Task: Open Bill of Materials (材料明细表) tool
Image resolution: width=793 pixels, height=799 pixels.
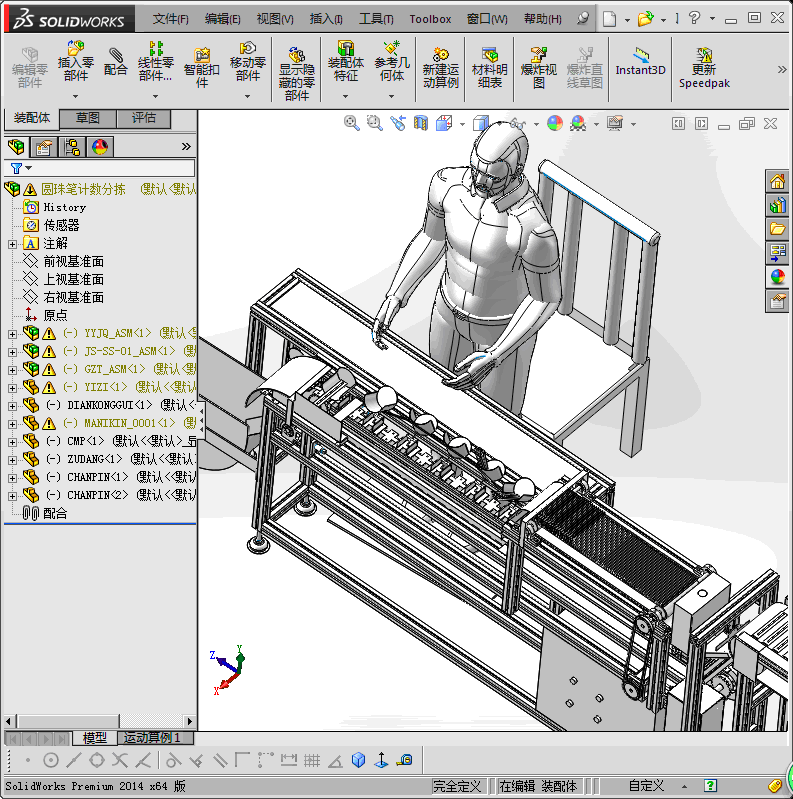Action: click(490, 67)
